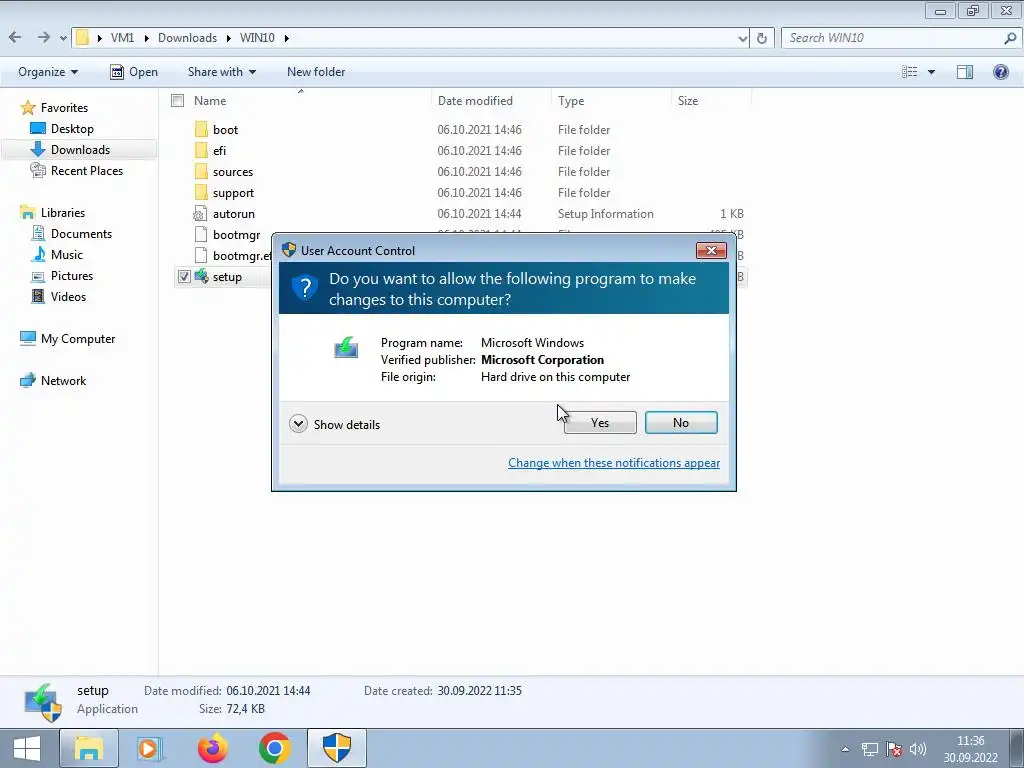Sort by the Size column header
This screenshot has height=768, width=1024.
point(688,101)
